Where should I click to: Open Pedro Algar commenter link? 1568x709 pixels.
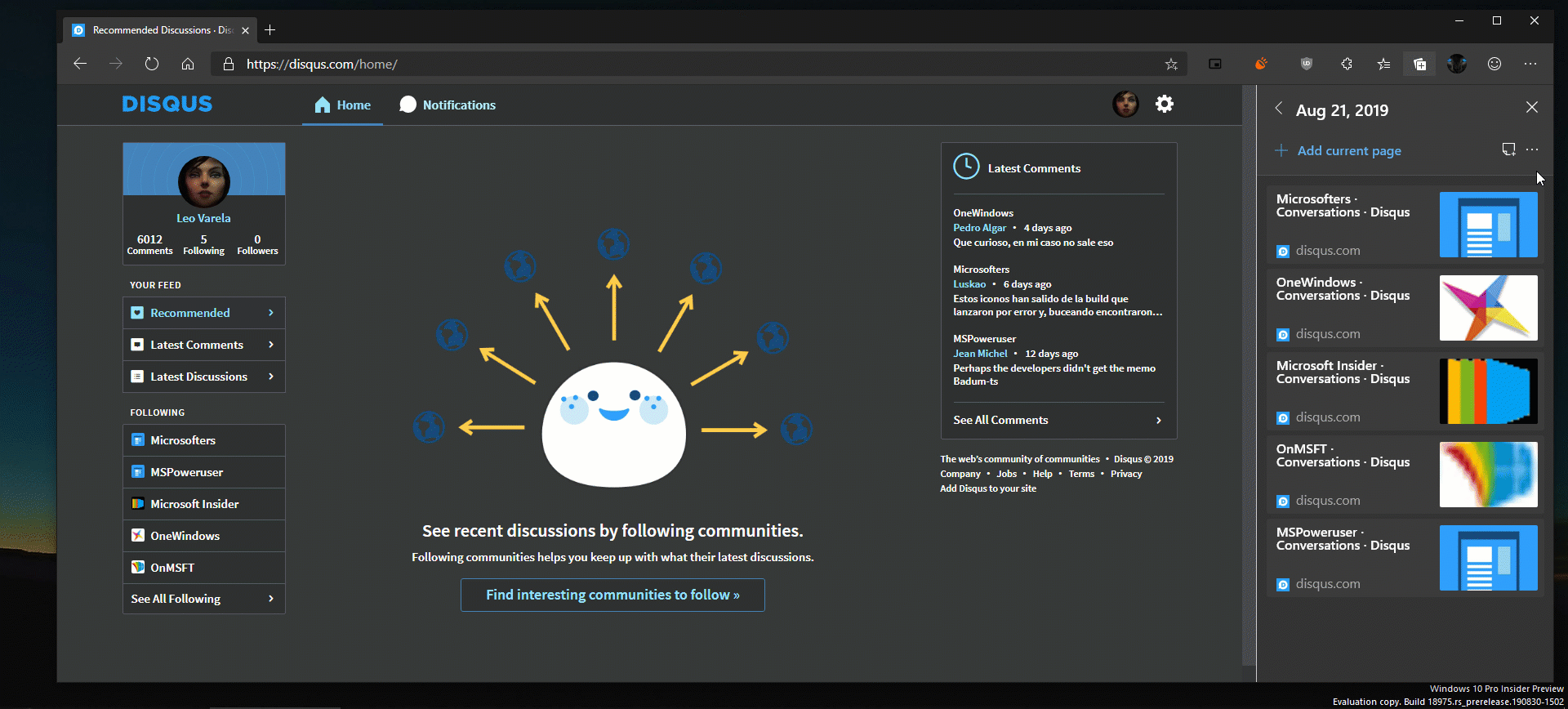tap(979, 228)
